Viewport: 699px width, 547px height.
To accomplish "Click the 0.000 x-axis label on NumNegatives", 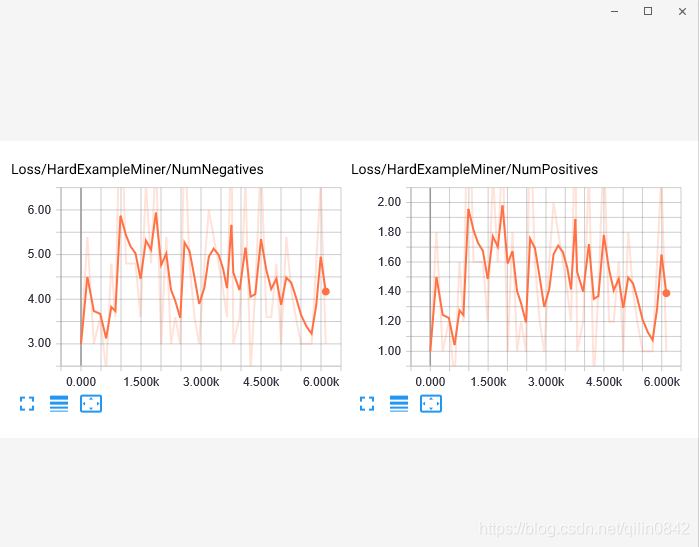I will (x=81, y=382).
